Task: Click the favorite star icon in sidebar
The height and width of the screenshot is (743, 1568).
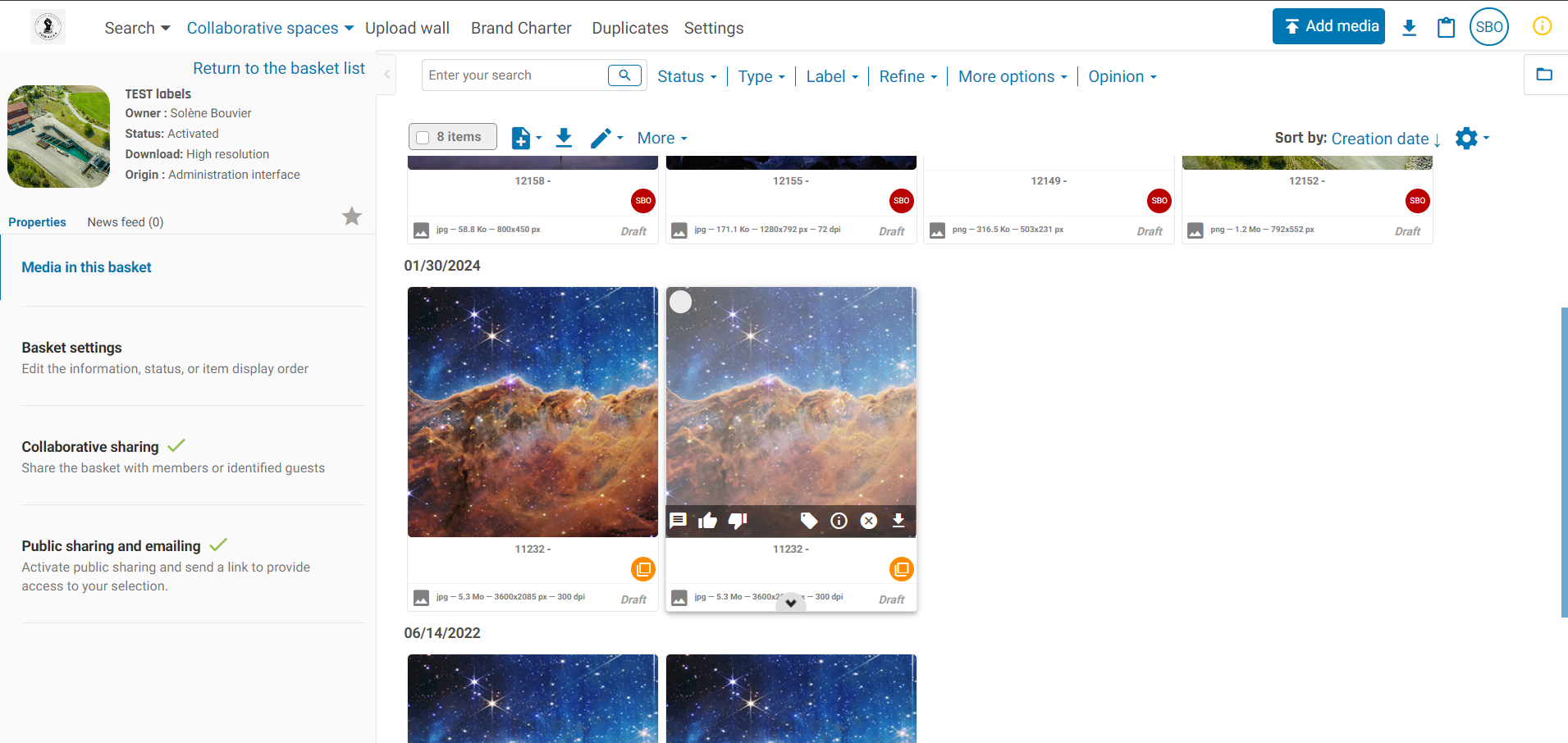Action: pyautogui.click(x=352, y=217)
